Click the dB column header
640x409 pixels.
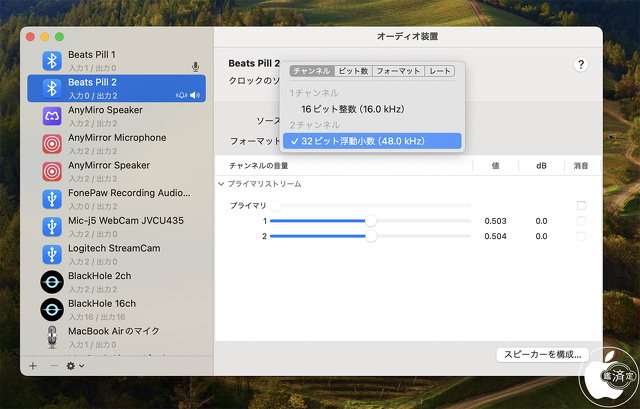click(541, 165)
